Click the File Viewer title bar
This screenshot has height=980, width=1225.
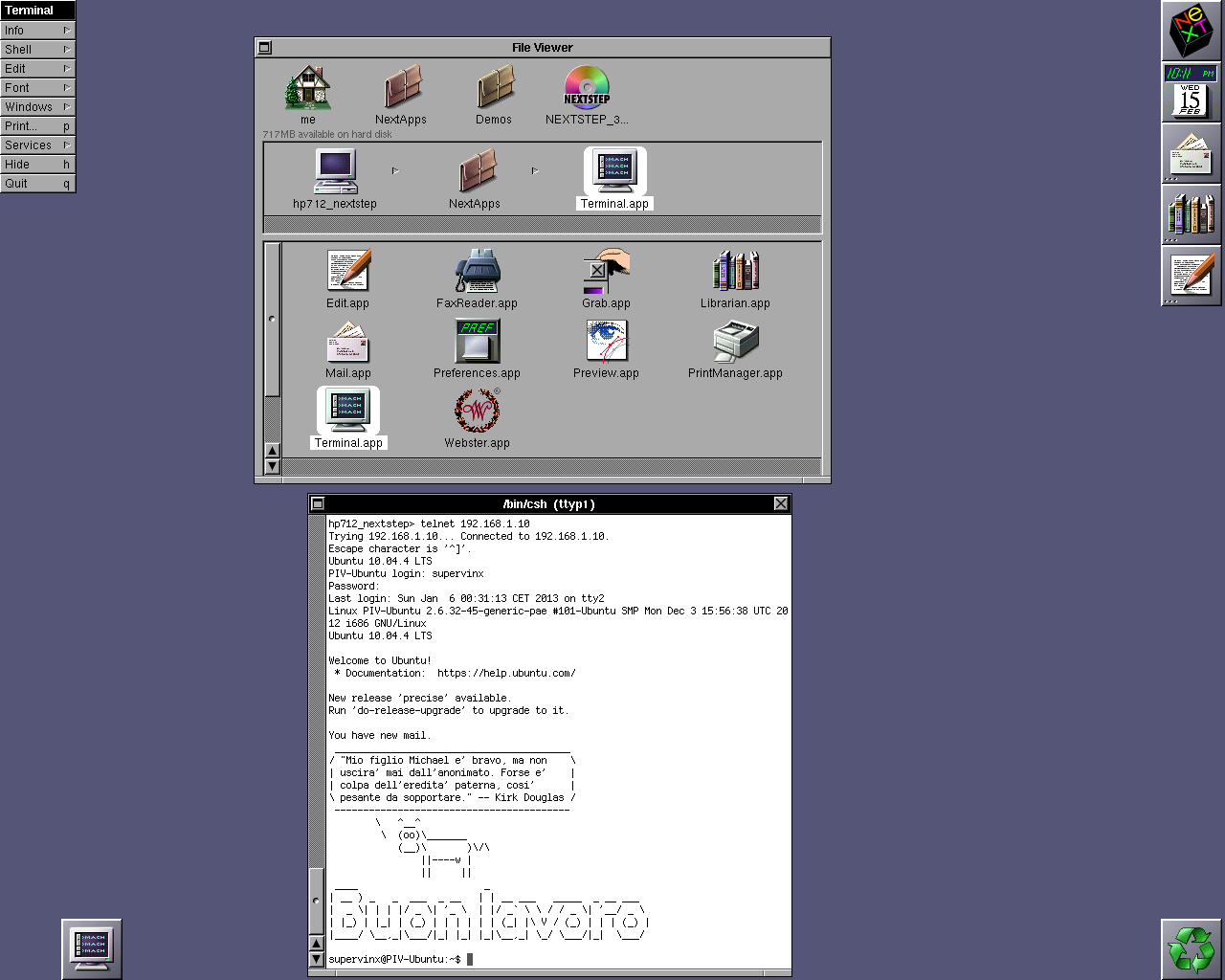coord(543,47)
